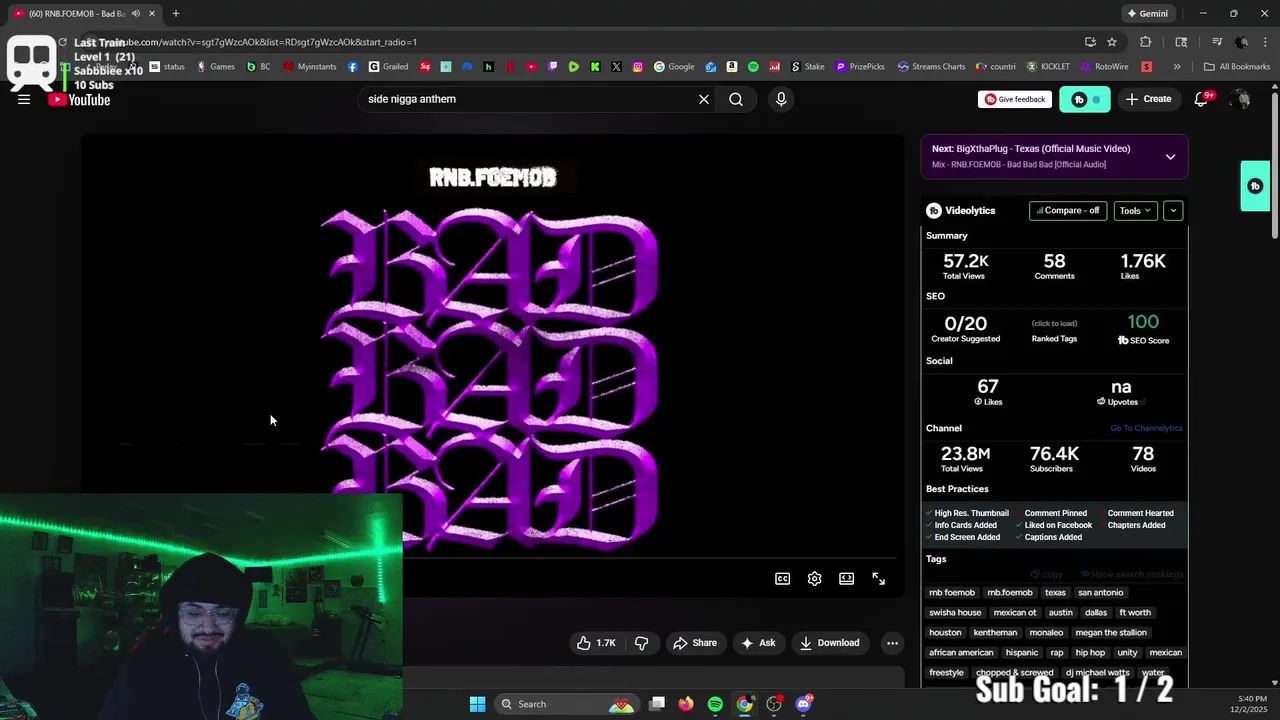
Task: Dislike the video
Action: point(642,643)
